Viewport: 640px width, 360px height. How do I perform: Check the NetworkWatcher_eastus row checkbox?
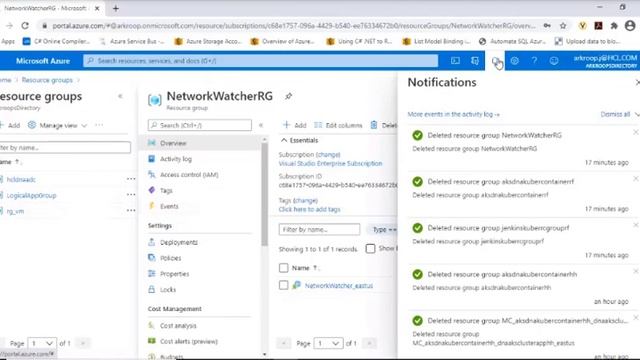point(283,285)
